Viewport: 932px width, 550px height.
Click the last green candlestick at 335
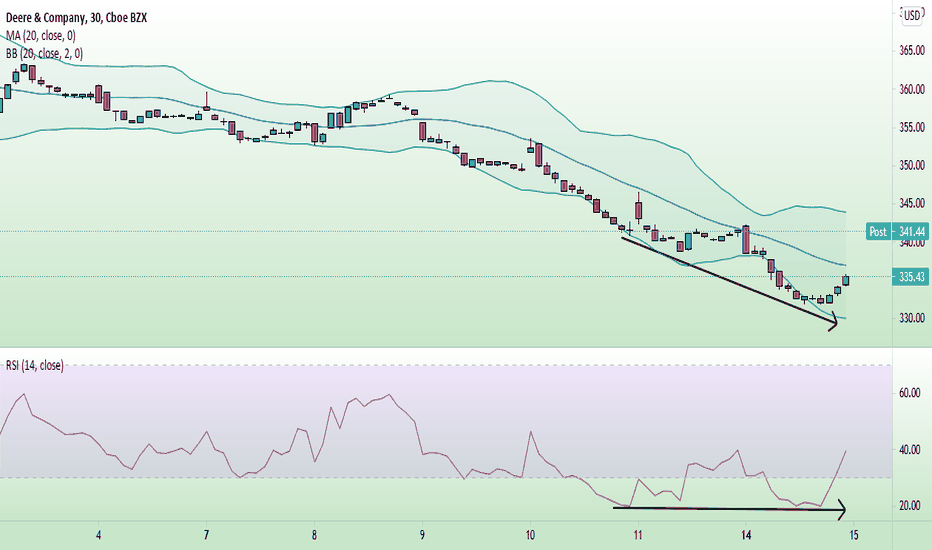(846, 281)
